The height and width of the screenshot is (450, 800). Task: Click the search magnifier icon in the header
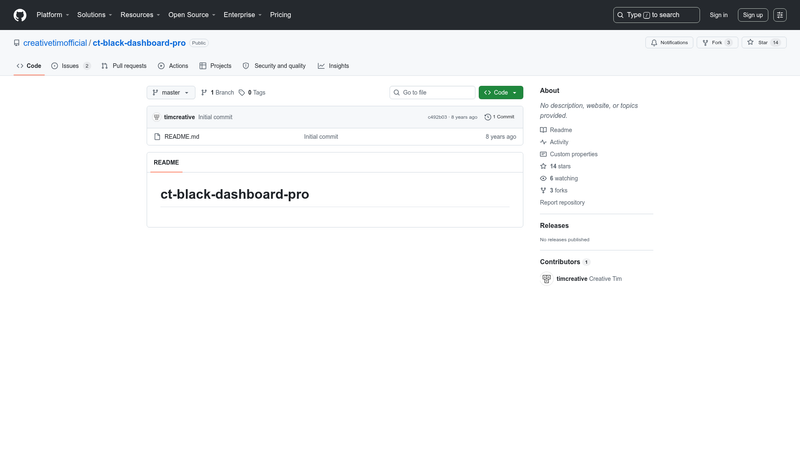pos(620,15)
